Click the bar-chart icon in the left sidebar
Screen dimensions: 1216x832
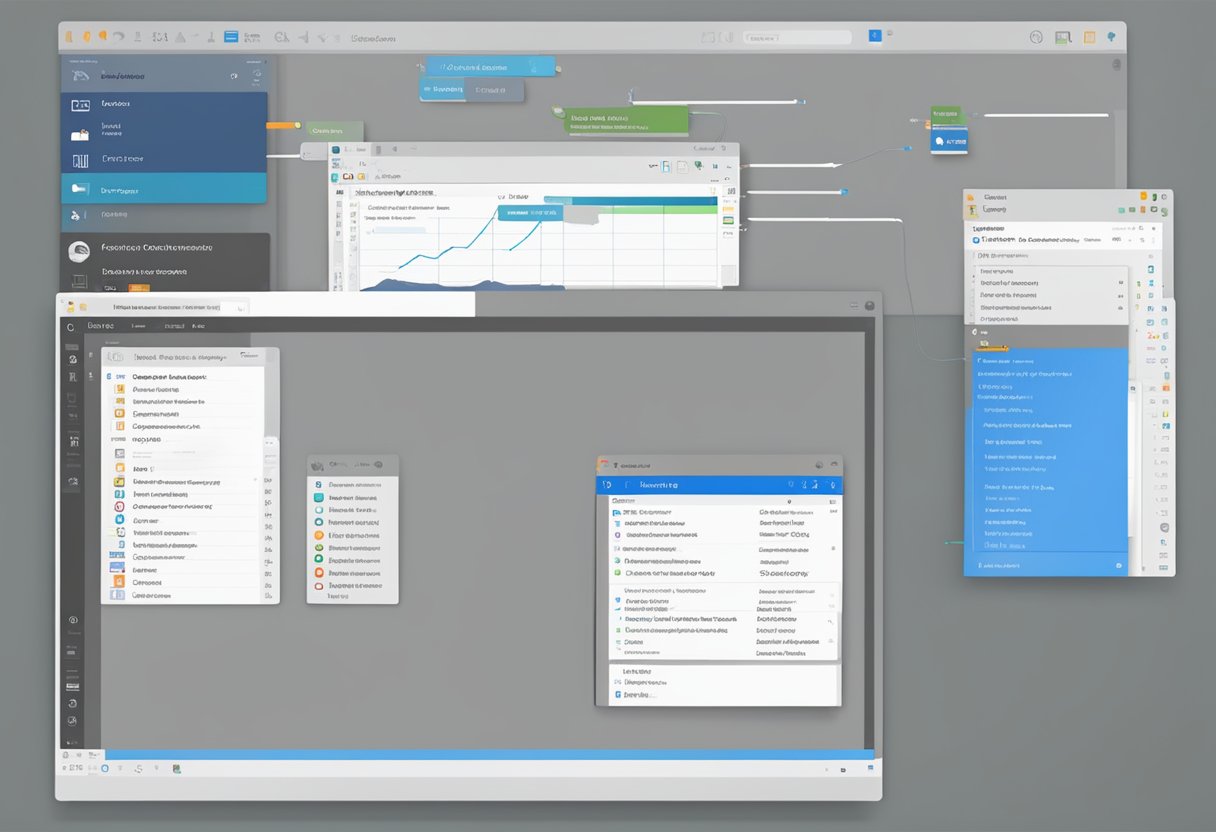[x=80, y=160]
